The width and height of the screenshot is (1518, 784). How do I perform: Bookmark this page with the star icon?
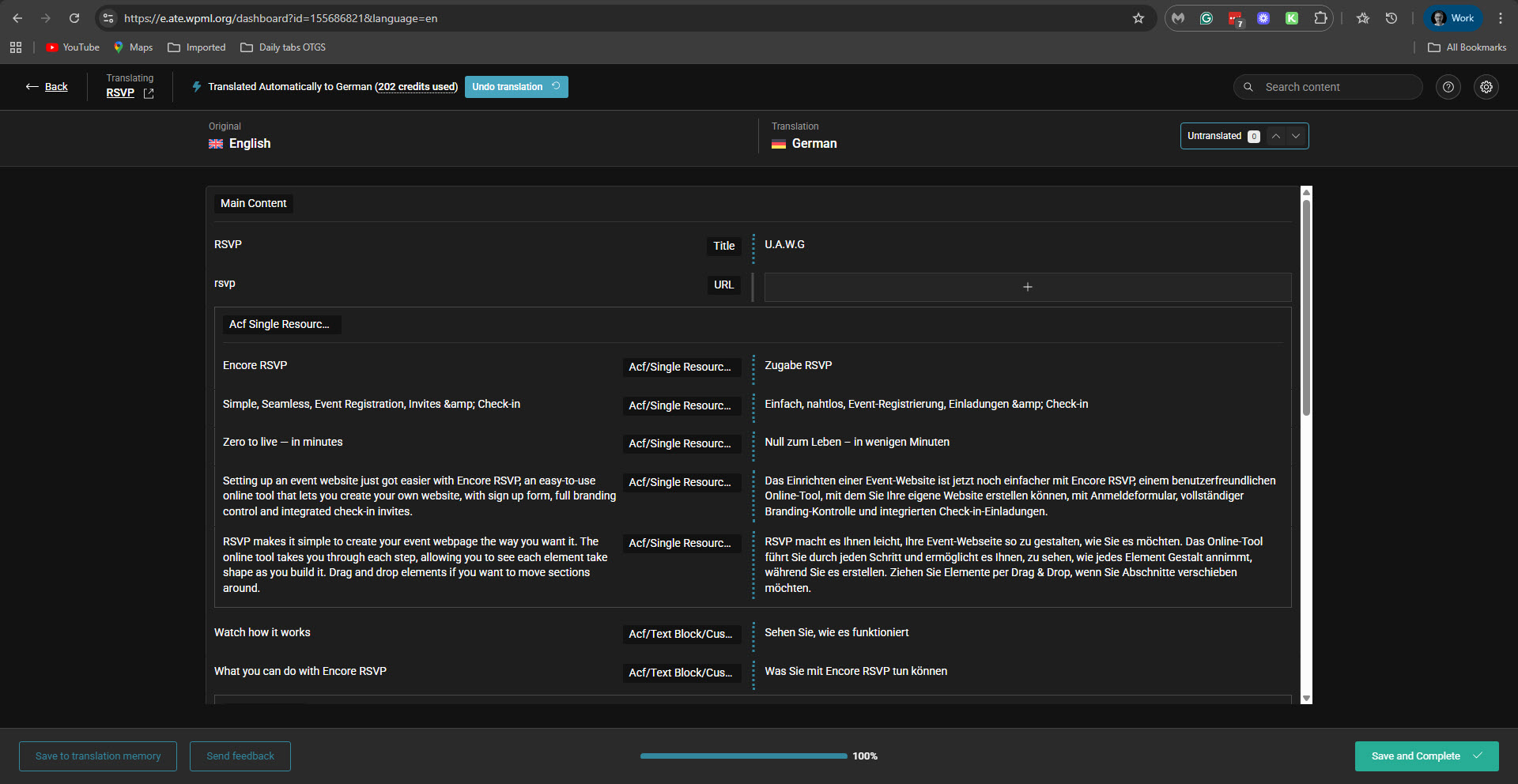pyautogui.click(x=1138, y=18)
